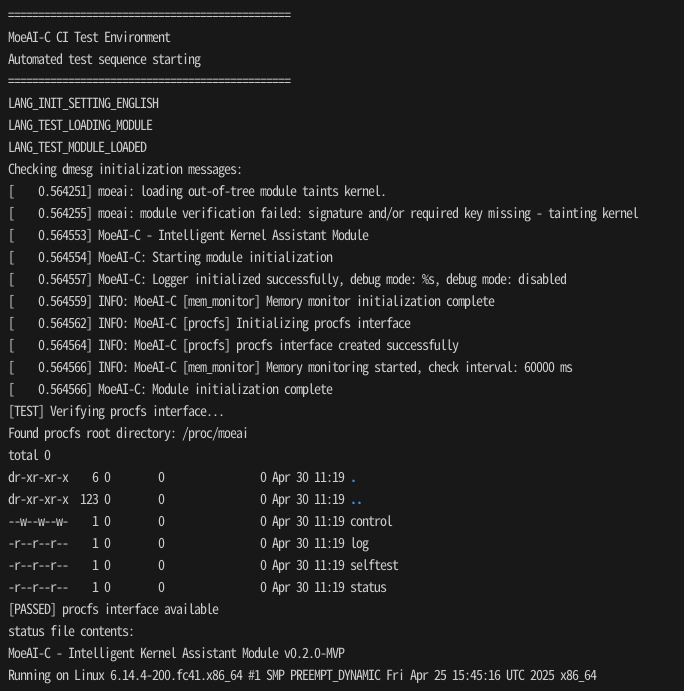Click the selftest file name in listing

pos(374,565)
